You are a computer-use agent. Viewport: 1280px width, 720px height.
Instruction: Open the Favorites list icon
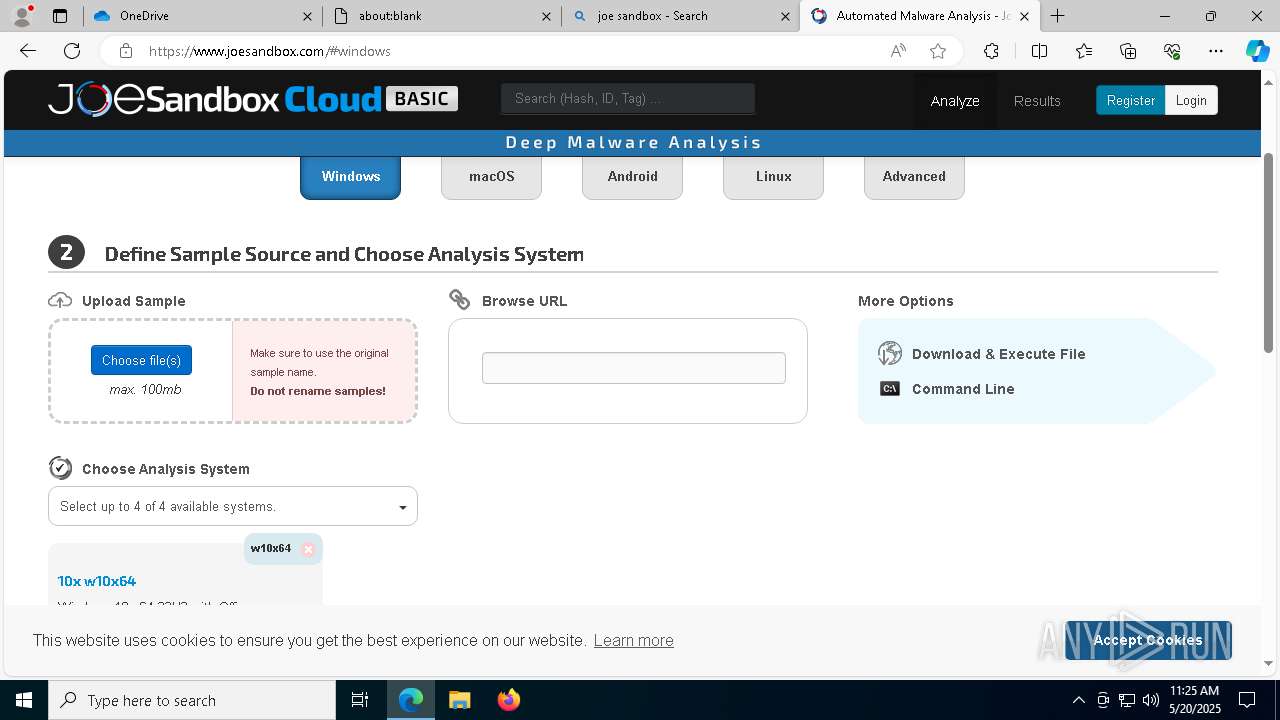click(x=1084, y=51)
